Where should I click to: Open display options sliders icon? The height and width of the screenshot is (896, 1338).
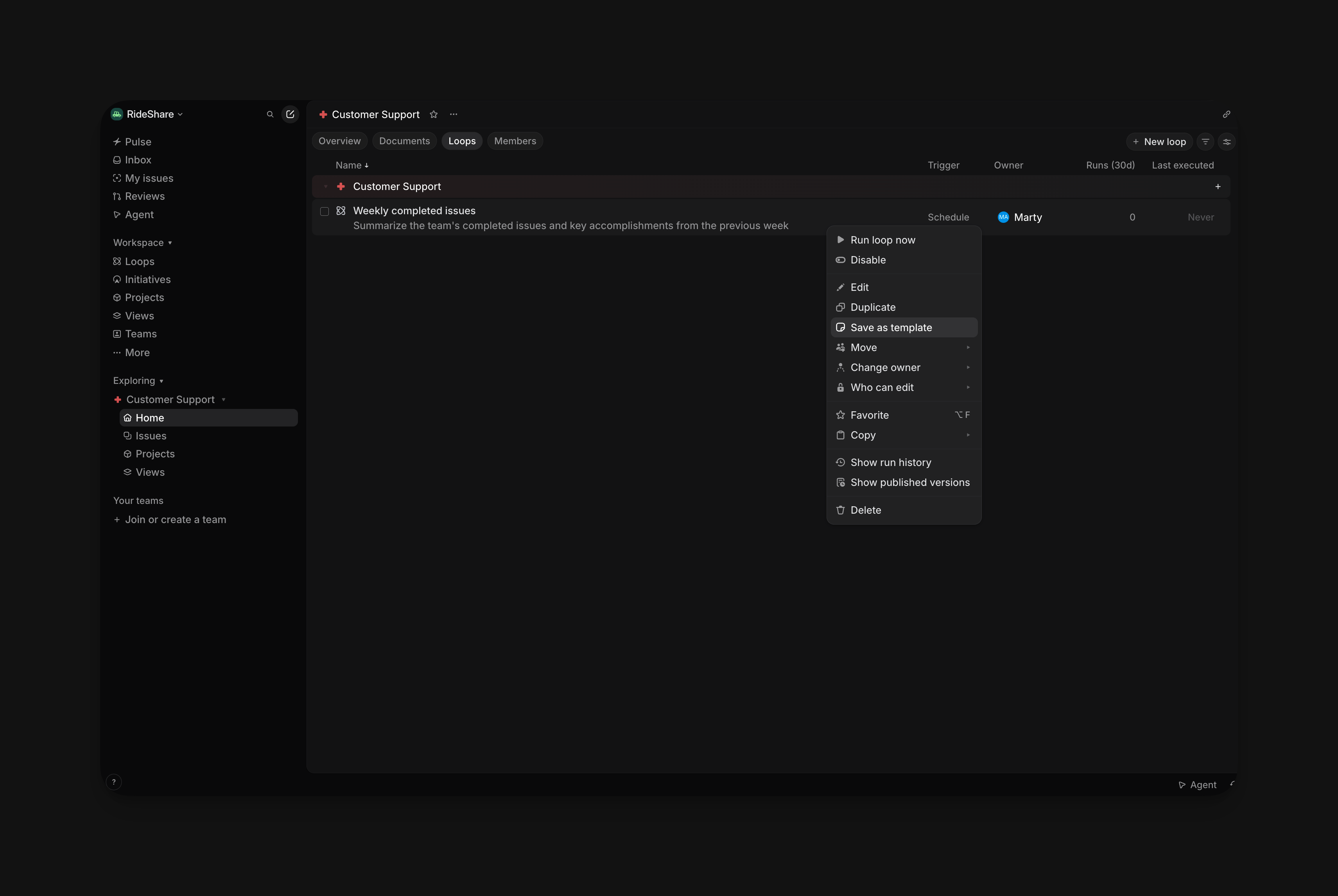pos(1227,142)
